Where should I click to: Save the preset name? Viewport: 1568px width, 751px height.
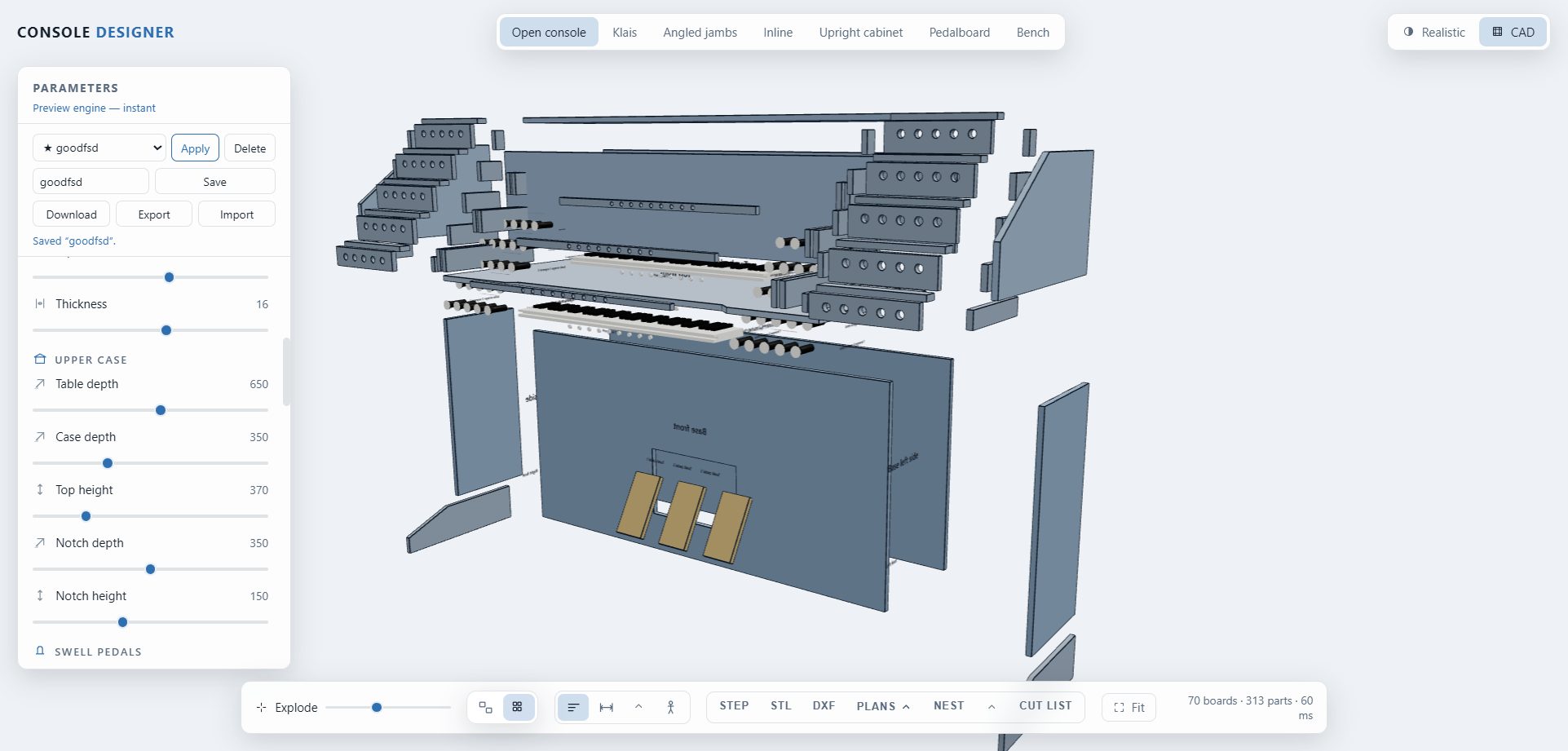point(215,182)
